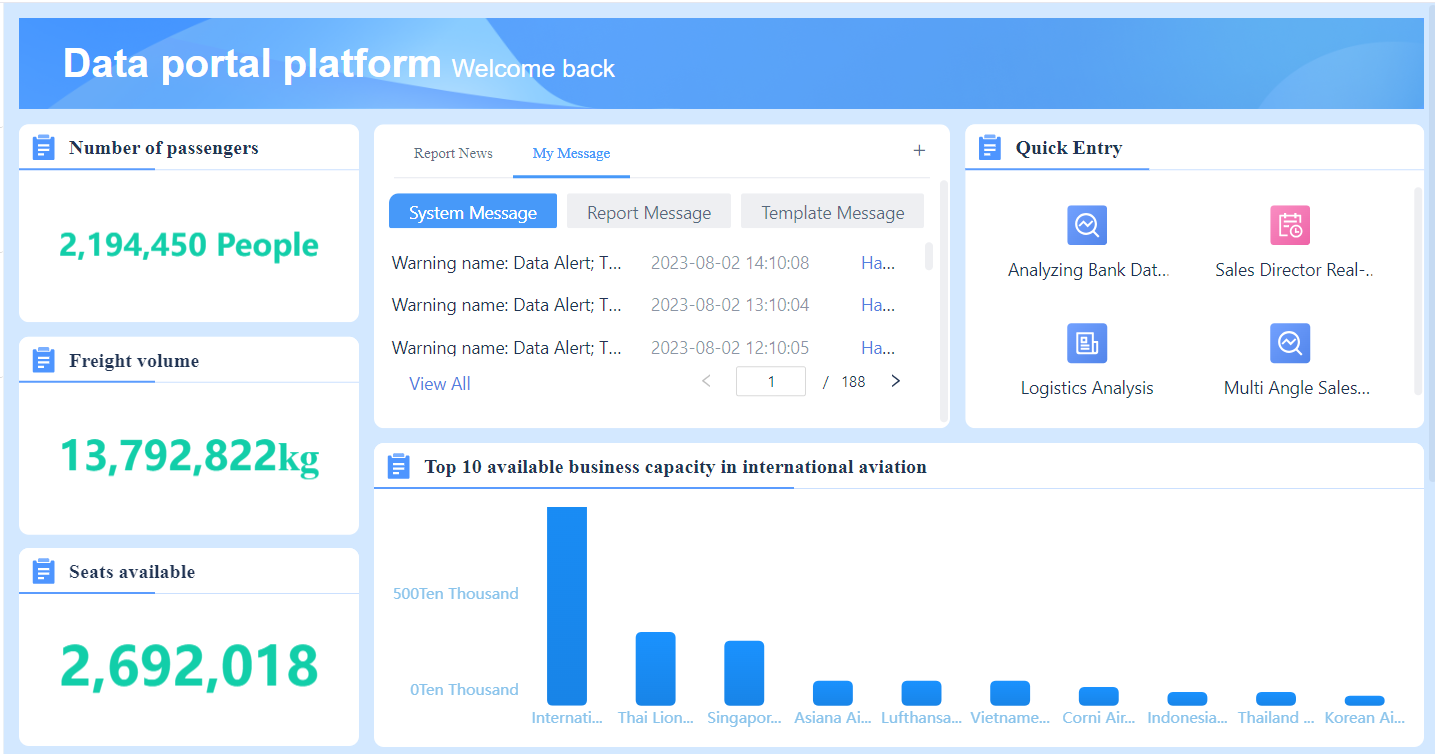This screenshot has width=1435, height=754.
Task: Click the Seats available clipboard icon
Action: (x=44, y=571)
